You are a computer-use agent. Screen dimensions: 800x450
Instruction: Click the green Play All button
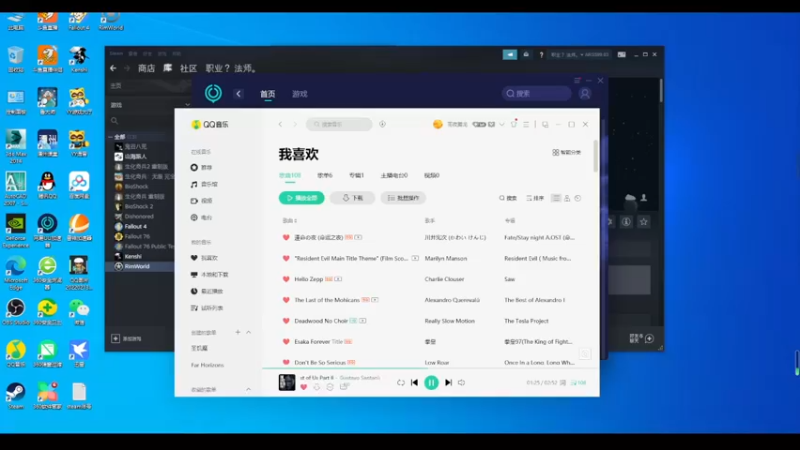(x=302, y=198)
